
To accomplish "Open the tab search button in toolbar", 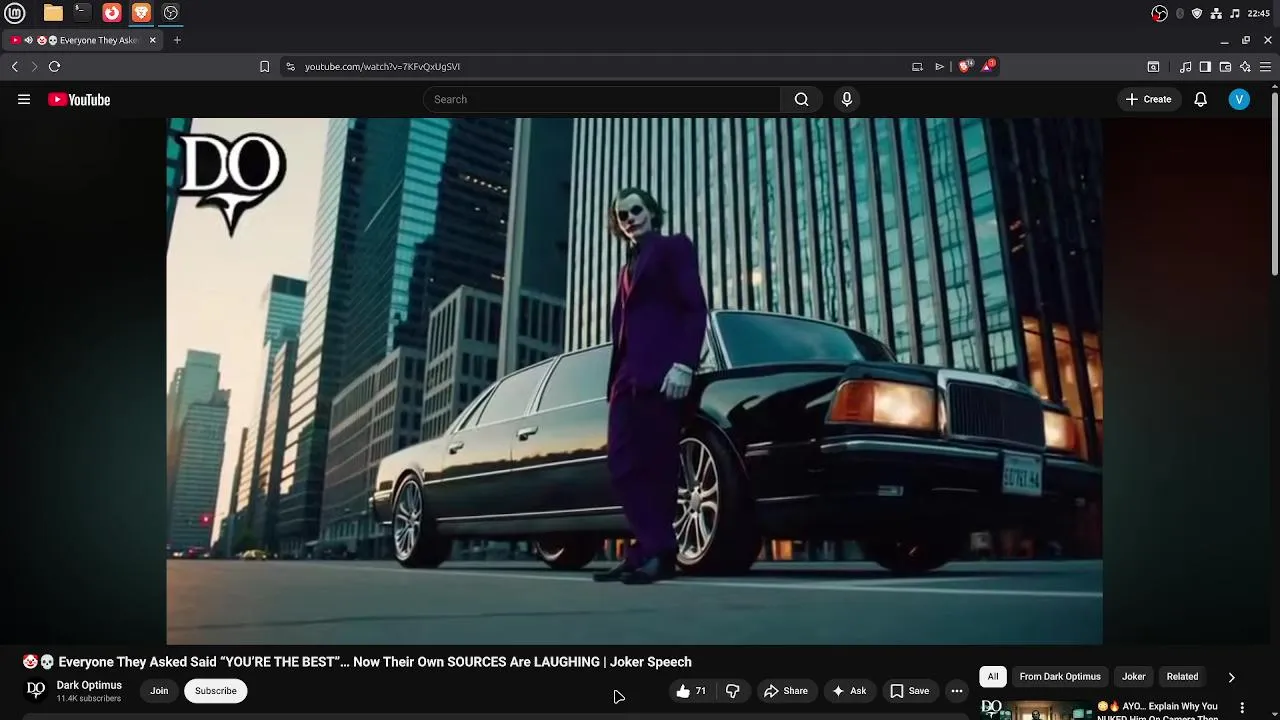I will pyautogui.click(x=1153, y=66).
